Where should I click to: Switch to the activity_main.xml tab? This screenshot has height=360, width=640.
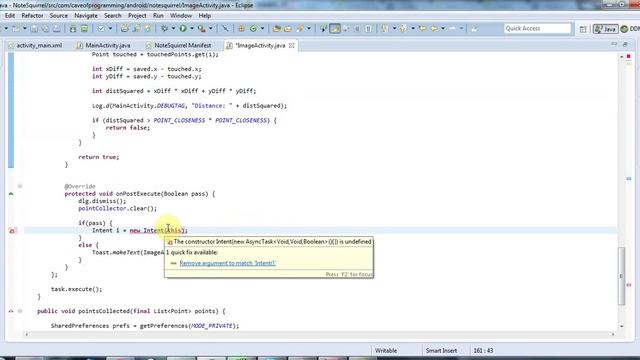tap(36, 46)
